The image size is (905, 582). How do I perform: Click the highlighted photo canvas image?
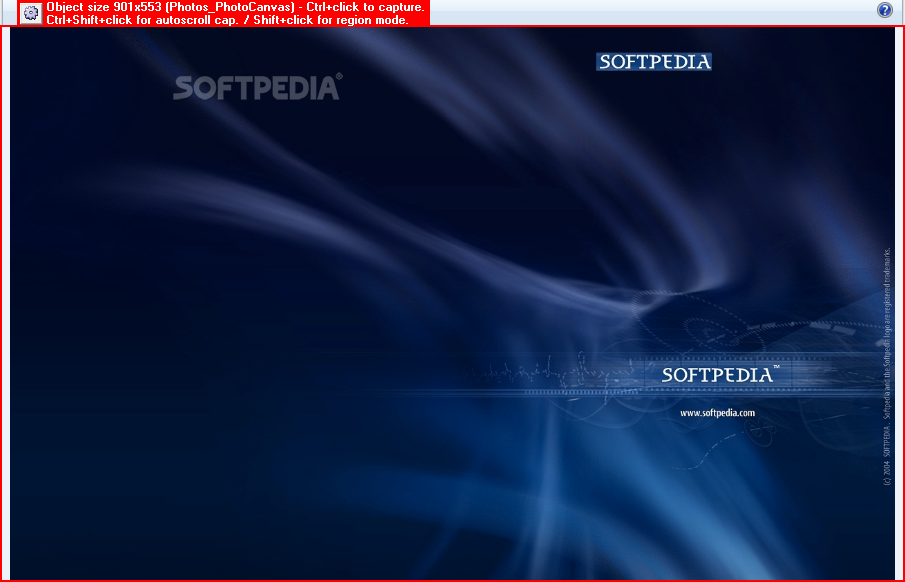point(452,303)
